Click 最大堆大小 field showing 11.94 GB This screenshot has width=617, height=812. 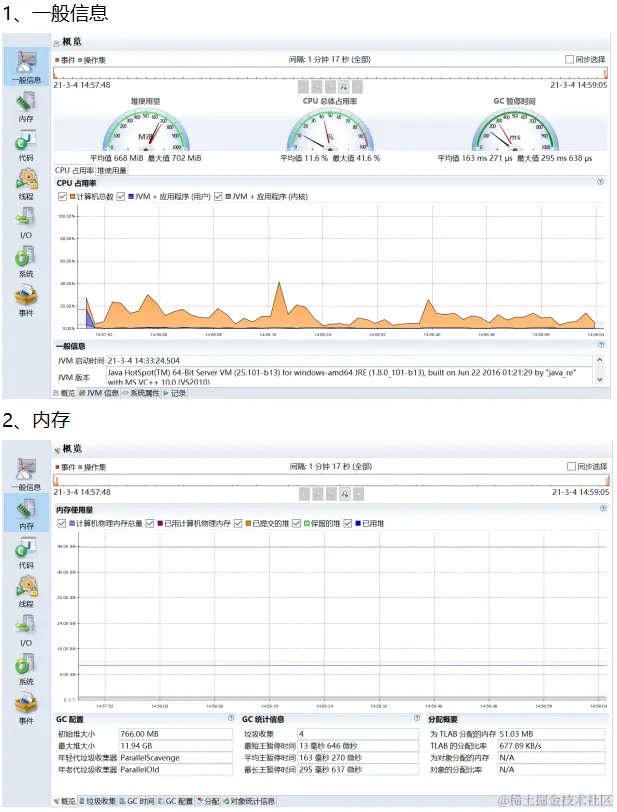(x=176, y=746)
